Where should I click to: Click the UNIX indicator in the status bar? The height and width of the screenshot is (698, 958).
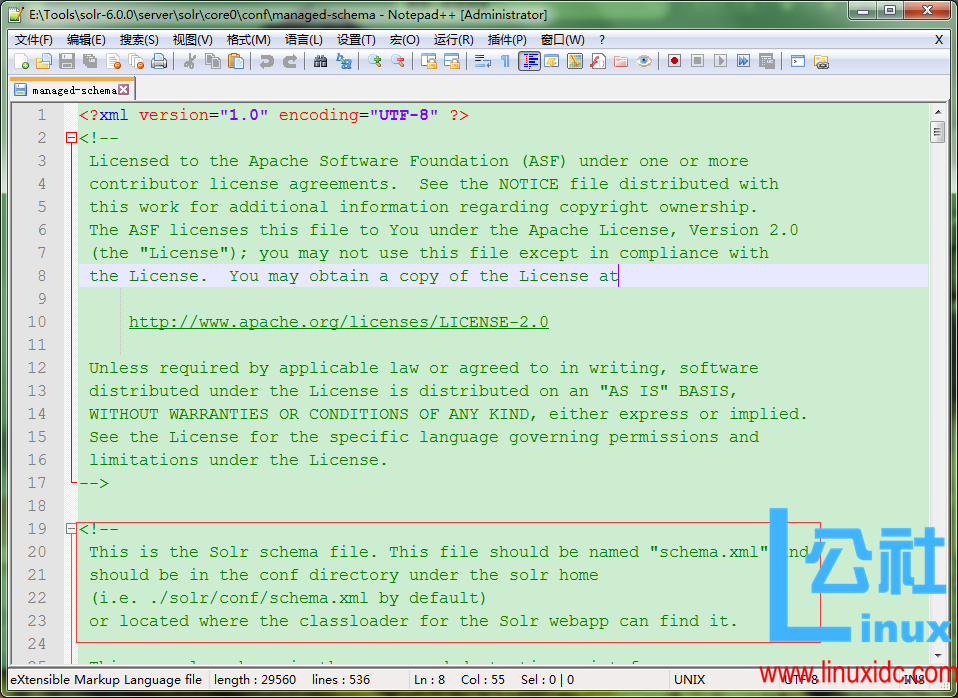point(689,679)
